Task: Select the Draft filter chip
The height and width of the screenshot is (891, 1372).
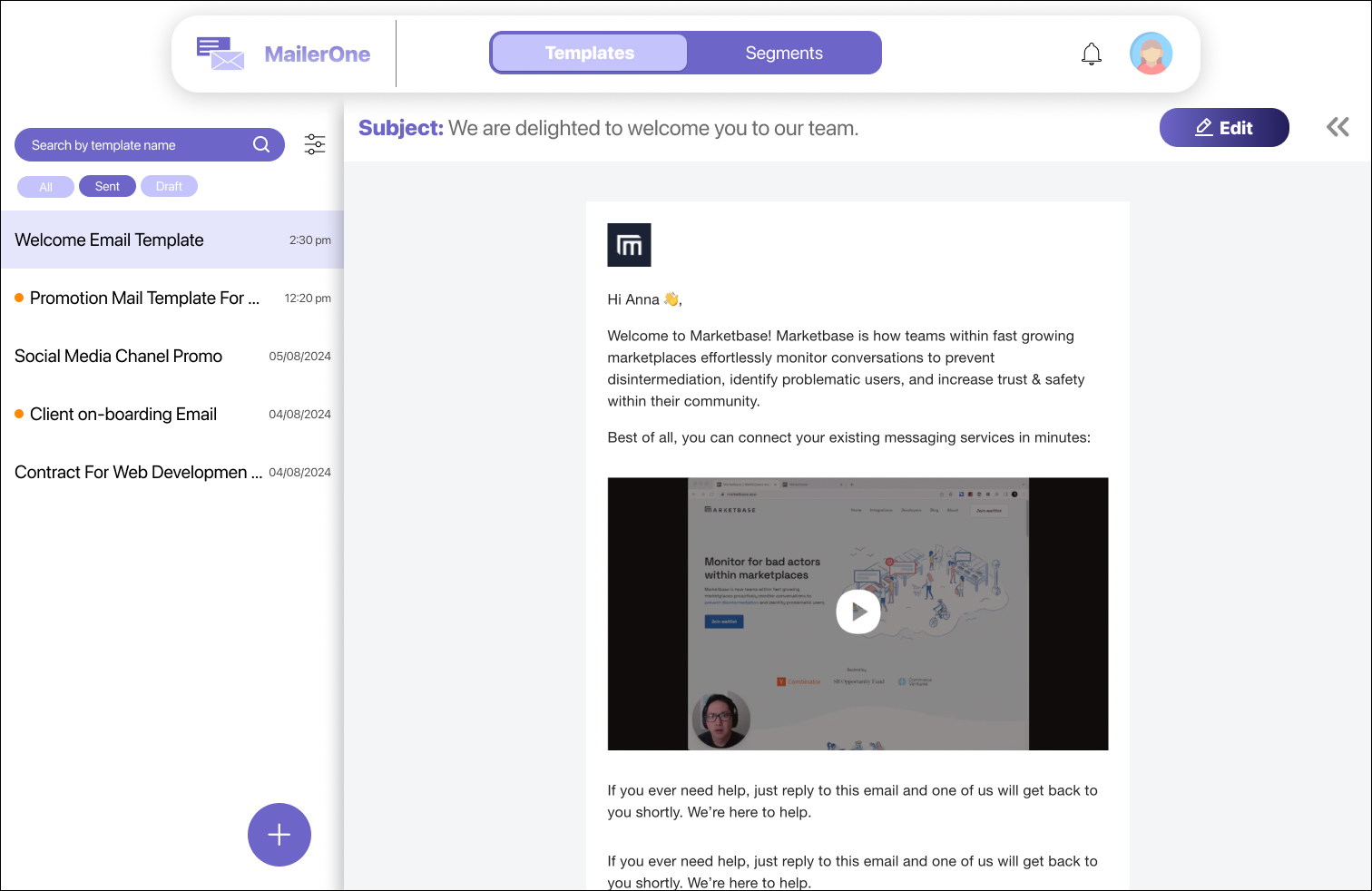Action: pyautogui.click(x=169, y=186)
